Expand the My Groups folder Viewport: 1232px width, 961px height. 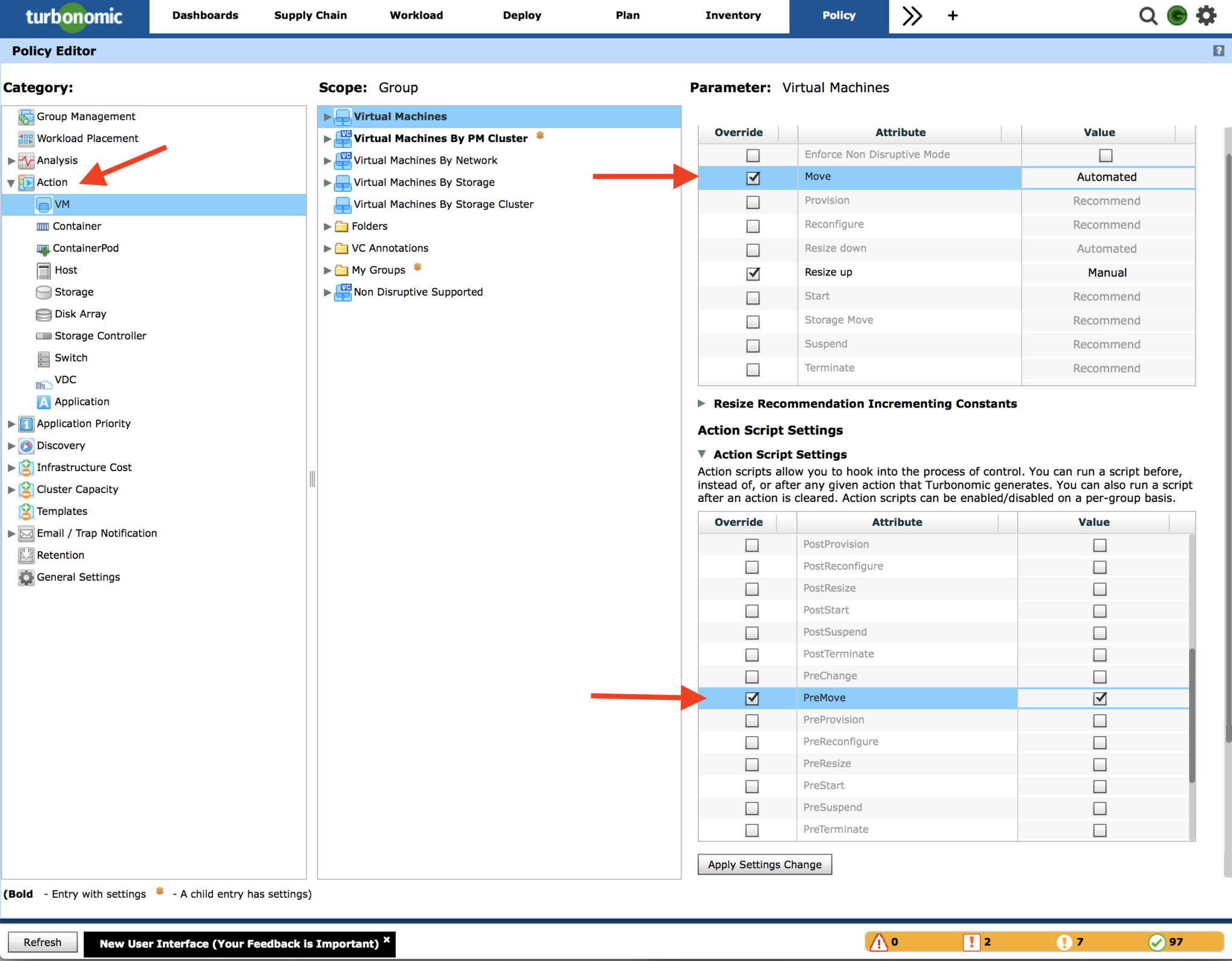click(x=327, y=271)
